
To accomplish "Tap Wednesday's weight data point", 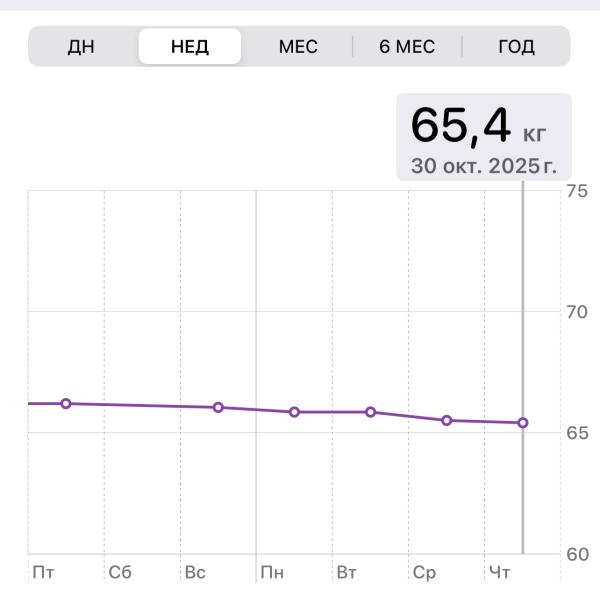I will (446, 420).
